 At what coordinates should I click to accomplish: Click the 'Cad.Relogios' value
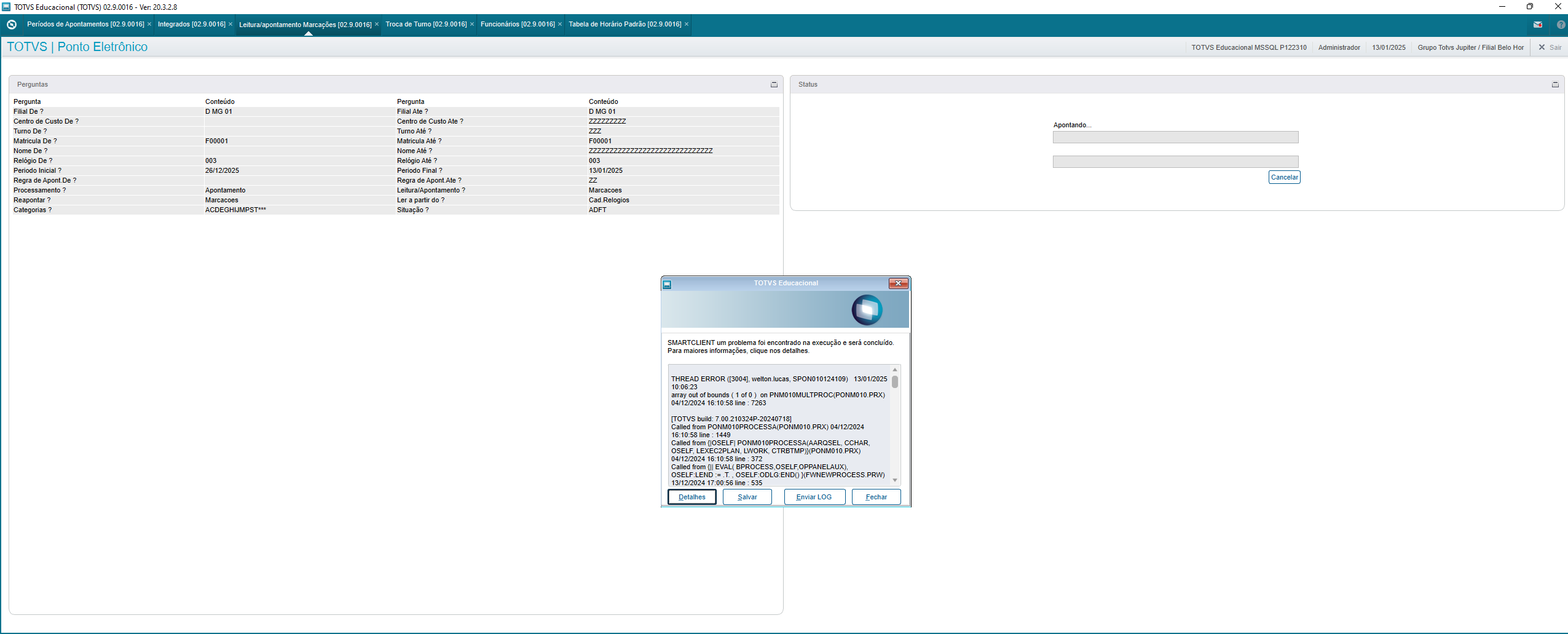[609, 200]
